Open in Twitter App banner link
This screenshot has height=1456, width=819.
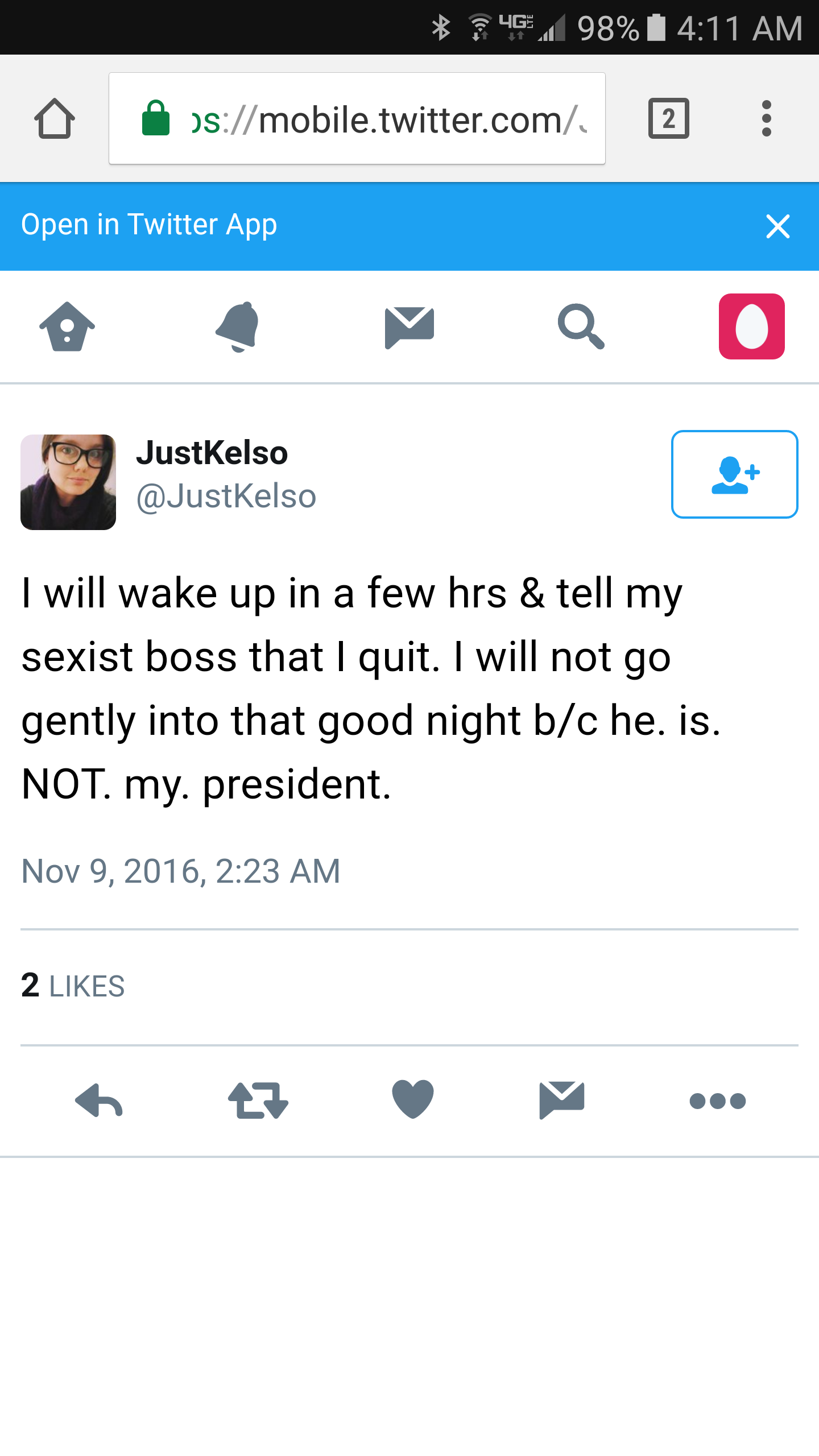(x=149, y=225)
